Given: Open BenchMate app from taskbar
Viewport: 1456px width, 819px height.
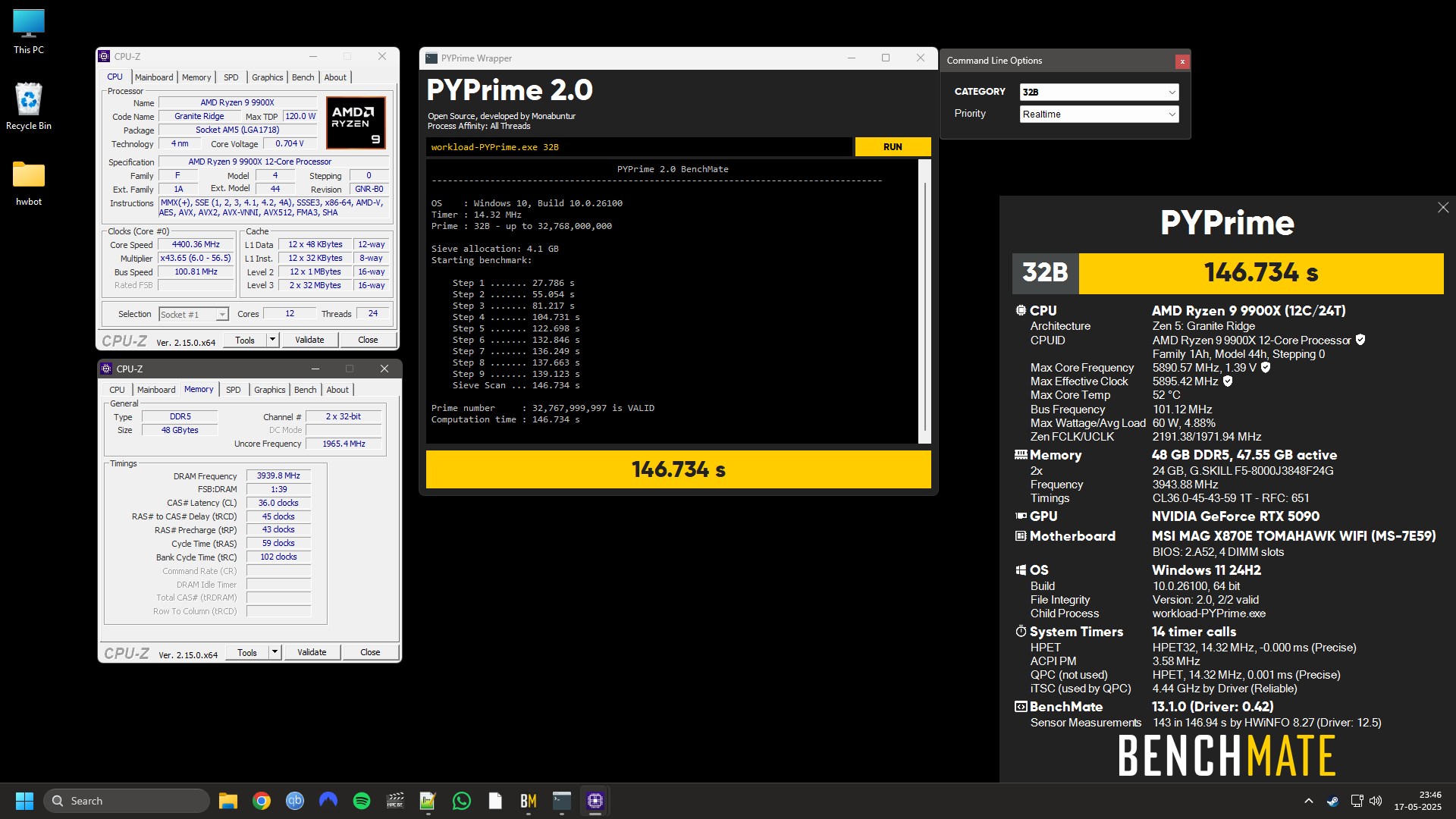Looking at the screenshot, I should coord(529,801).
